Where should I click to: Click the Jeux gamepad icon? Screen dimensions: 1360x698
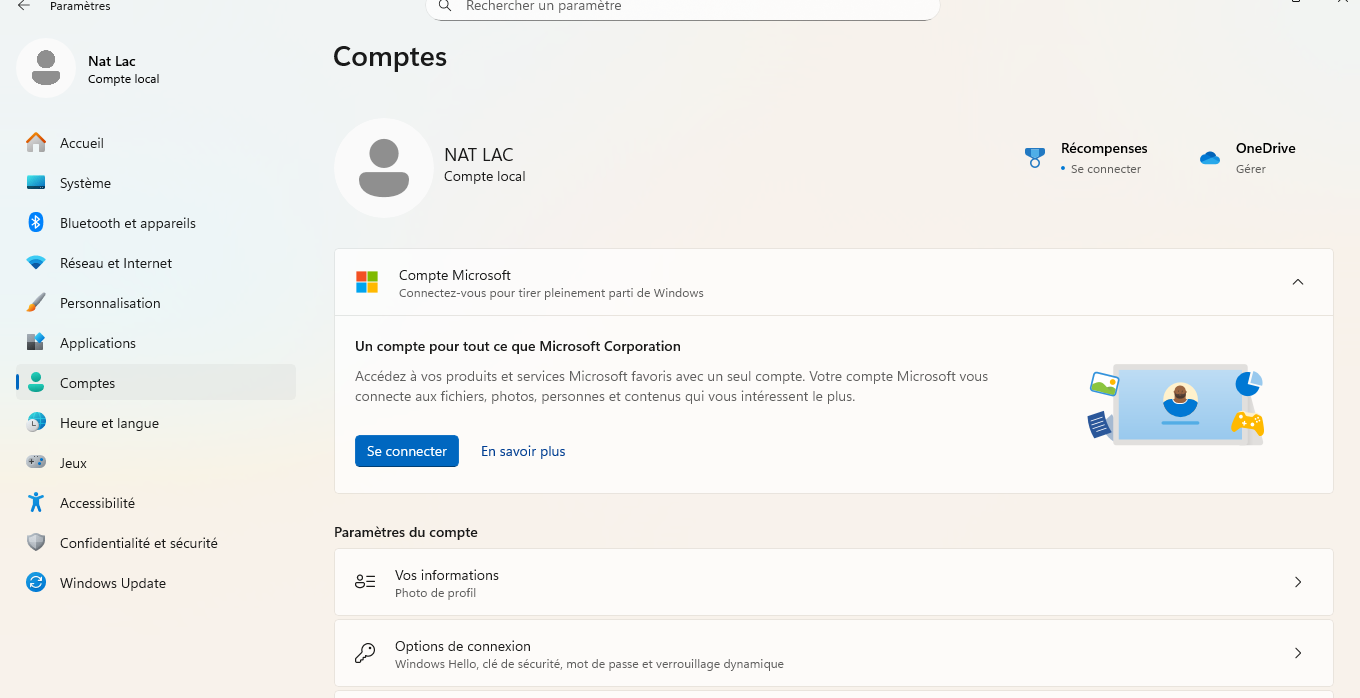click(36, 463)
